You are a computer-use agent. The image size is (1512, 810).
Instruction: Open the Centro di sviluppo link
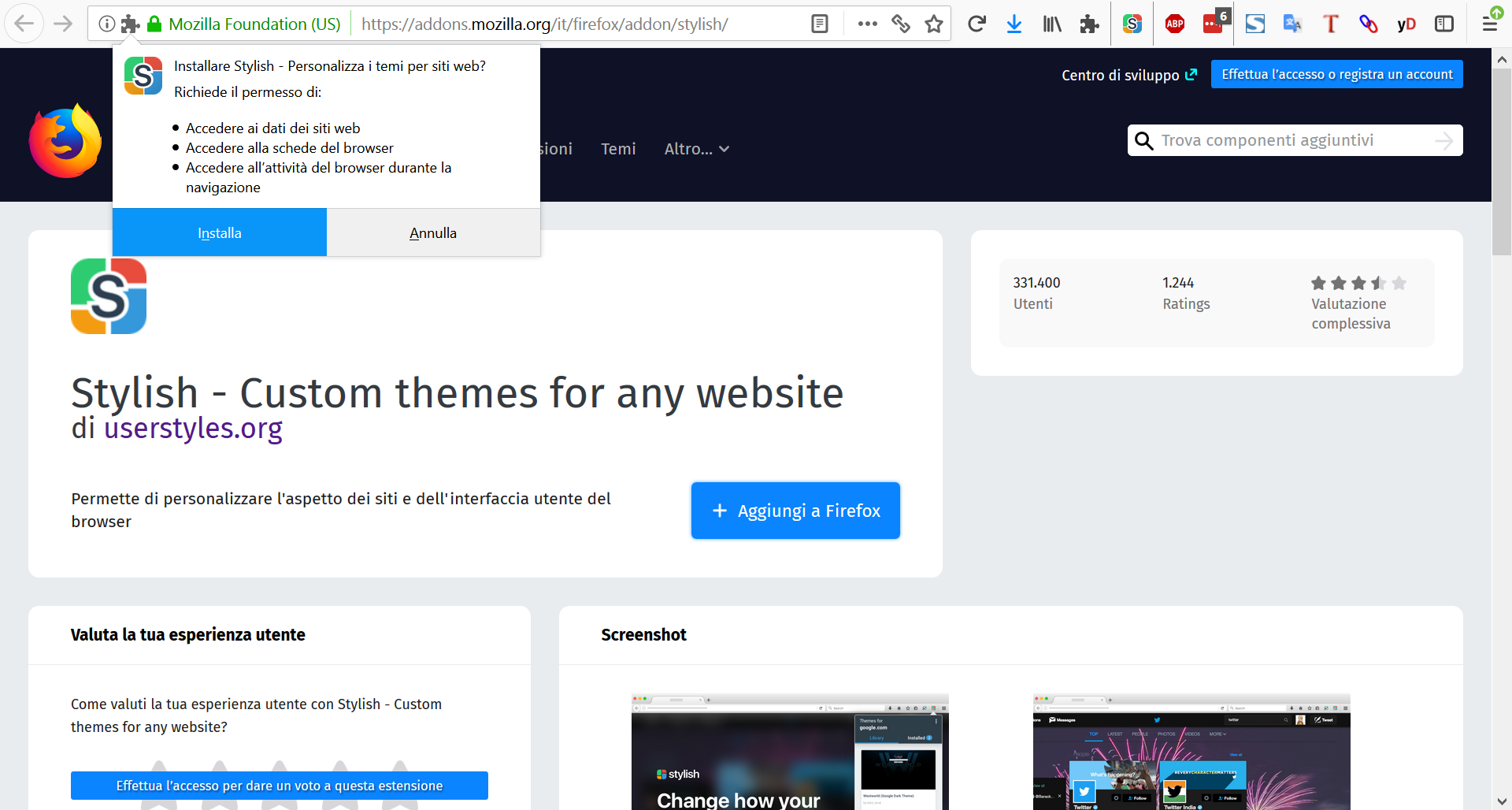tap(1129, 75)
